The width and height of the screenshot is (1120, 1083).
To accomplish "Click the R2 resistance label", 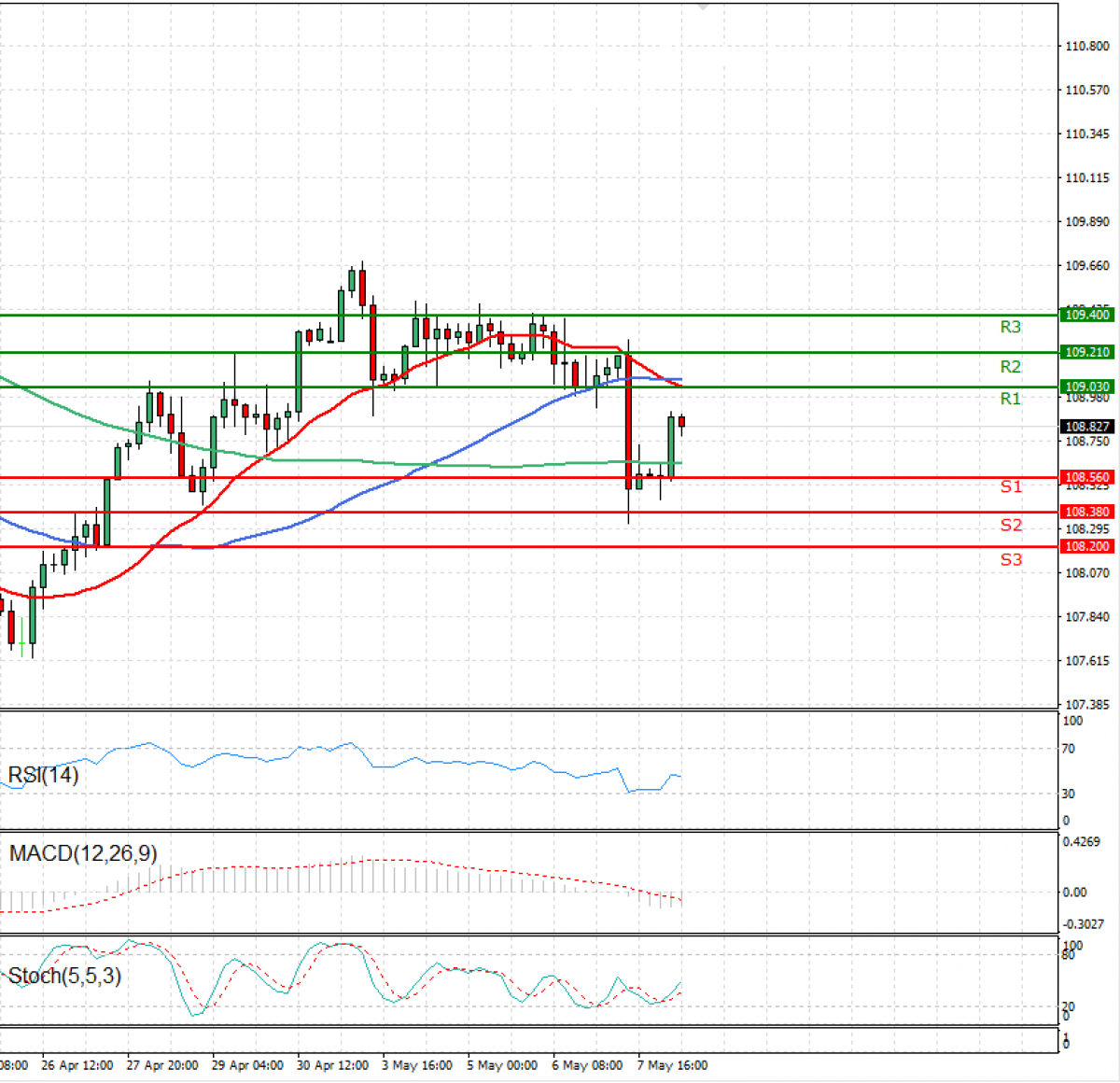I will pyautogui.click(x=1010, y=367).
